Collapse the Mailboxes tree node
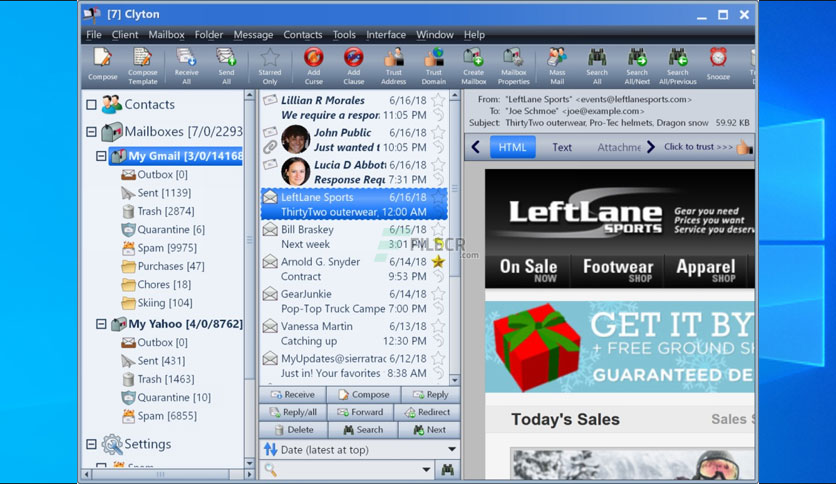The height and width of the screenshot is (484, 836). pyautogui.click(x=91, y=131)
